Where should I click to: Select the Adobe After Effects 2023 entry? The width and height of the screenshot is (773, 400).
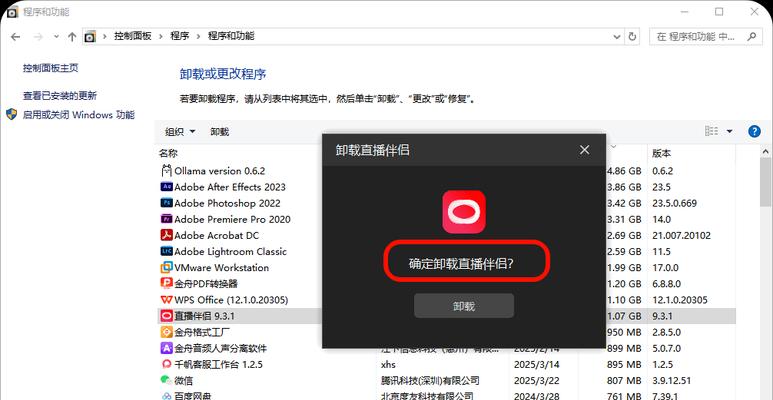pyautogui.click(x=230, y=187)
